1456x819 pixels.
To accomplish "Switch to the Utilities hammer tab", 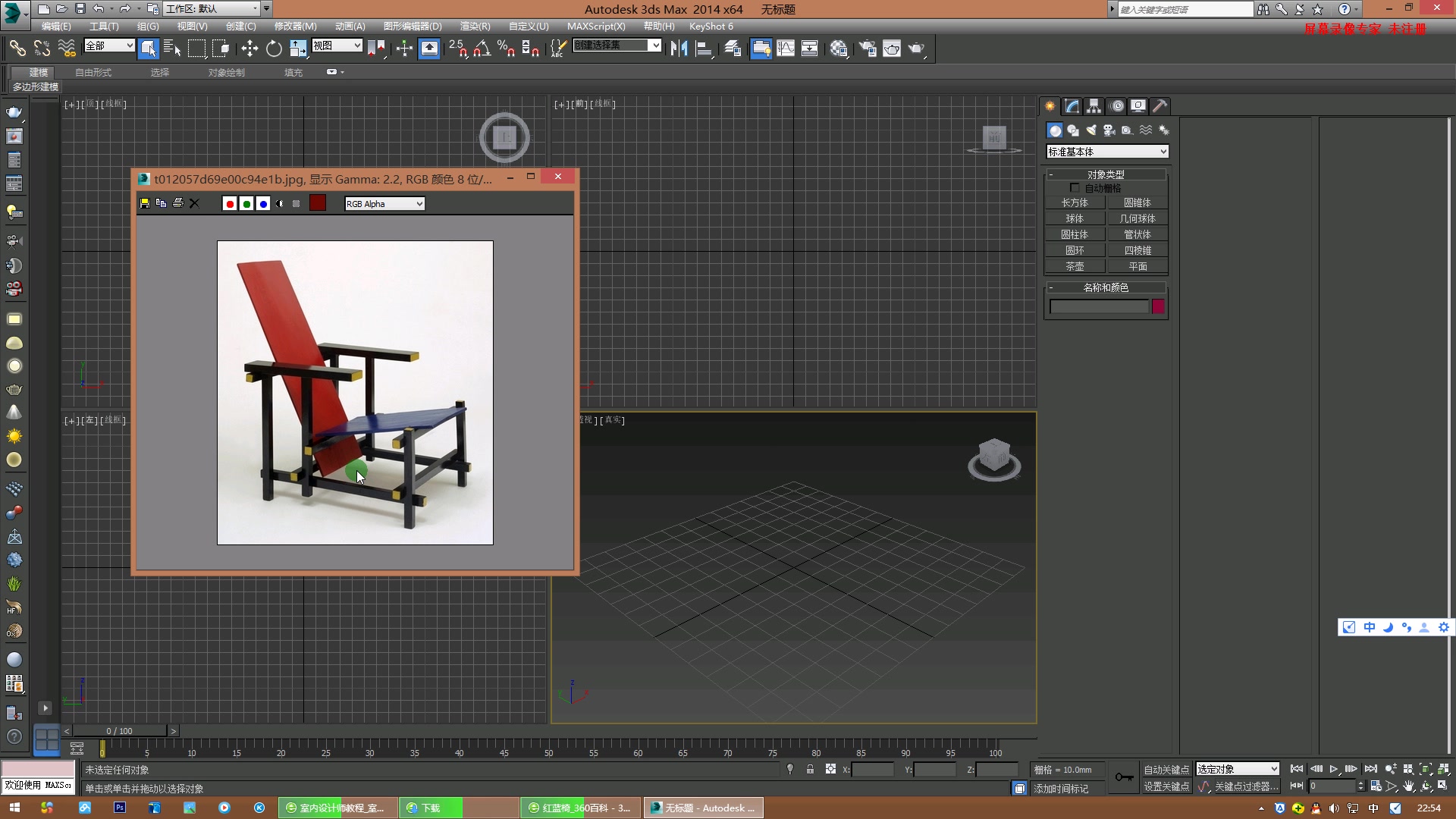I will point(1159,106).
